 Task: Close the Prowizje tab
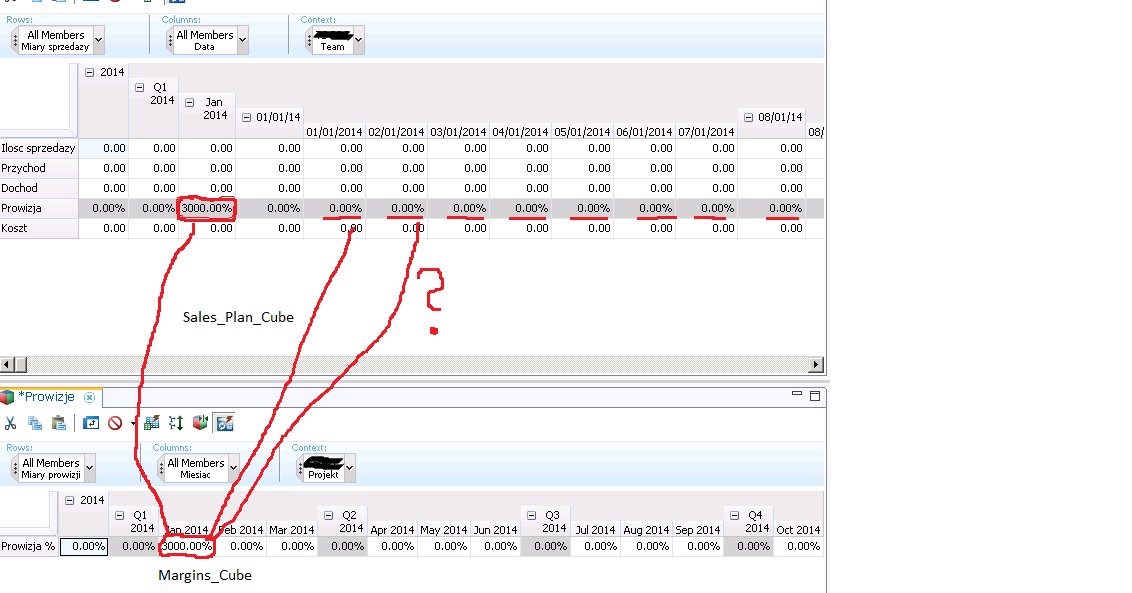tap(89, 397)
